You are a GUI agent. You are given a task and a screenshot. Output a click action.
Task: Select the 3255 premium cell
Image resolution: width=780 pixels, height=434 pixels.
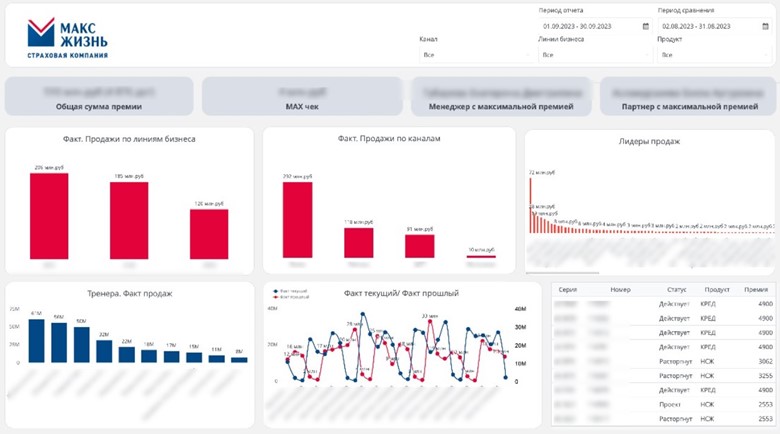tap(766, 376)
